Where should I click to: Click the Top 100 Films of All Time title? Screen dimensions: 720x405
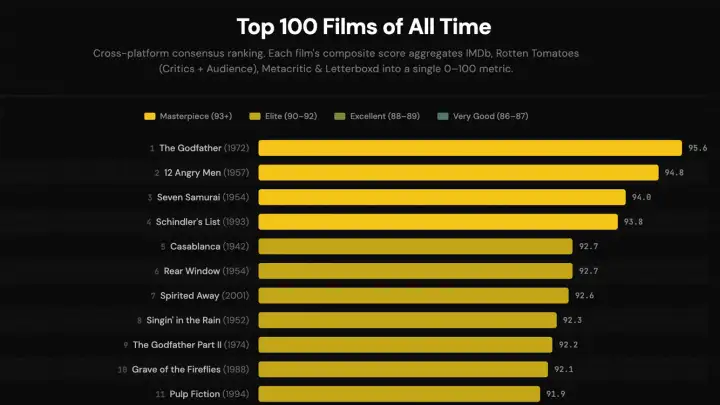coord(363,25)
